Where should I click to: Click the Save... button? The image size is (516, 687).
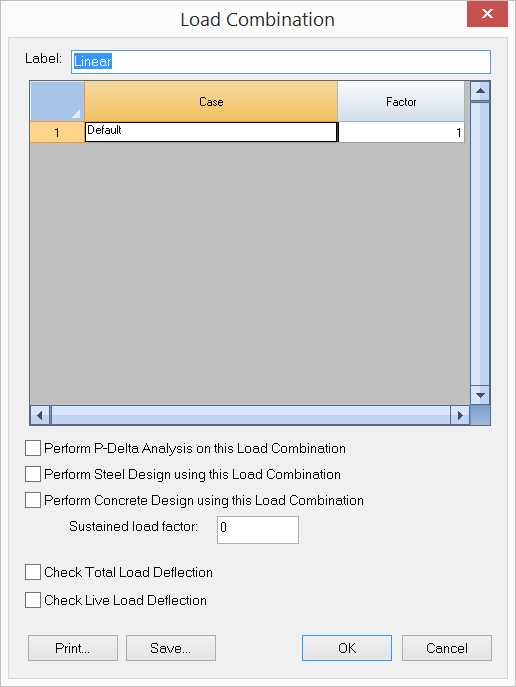click(171, 648)
